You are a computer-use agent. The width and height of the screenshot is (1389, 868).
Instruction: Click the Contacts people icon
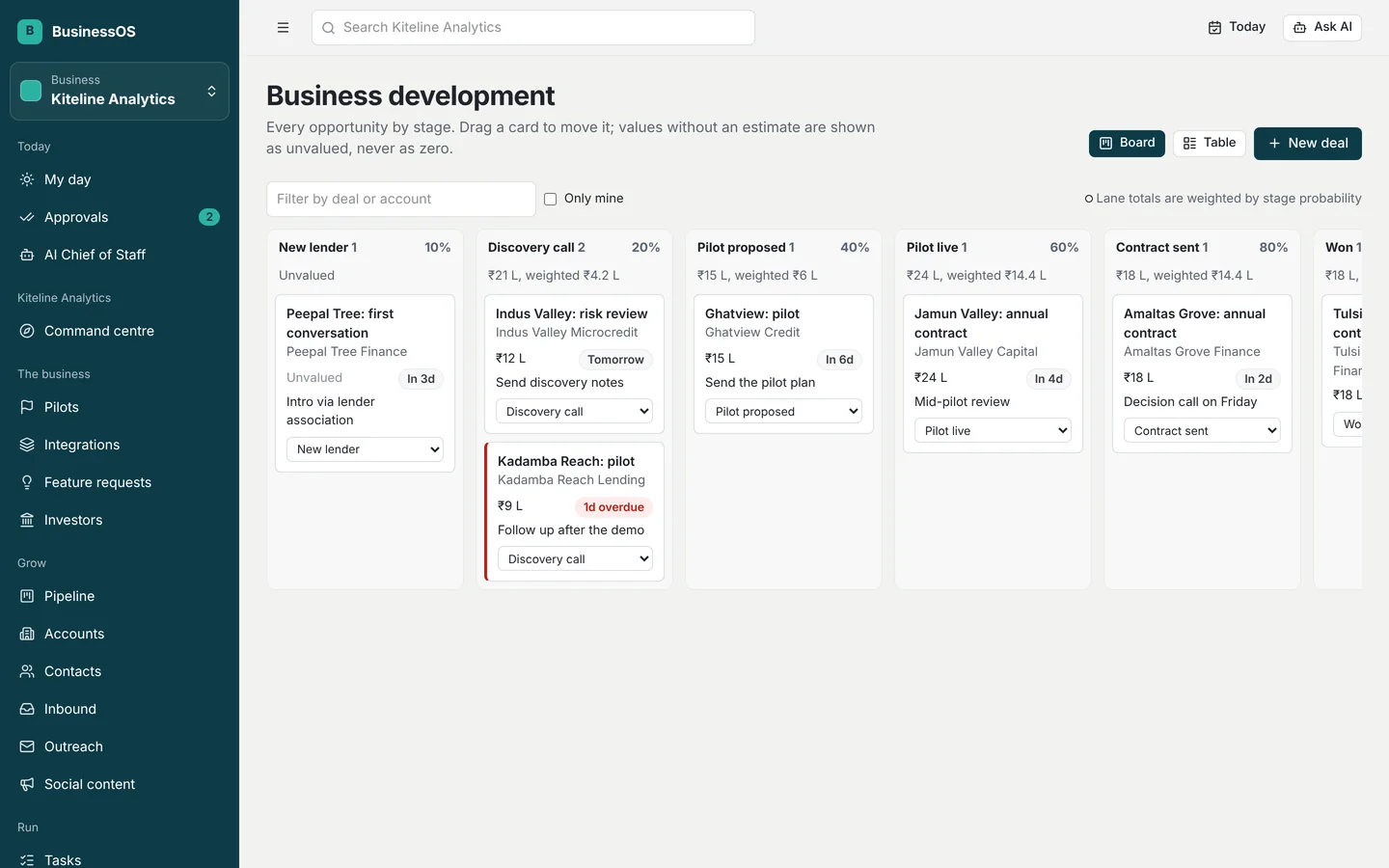[27, 671]
